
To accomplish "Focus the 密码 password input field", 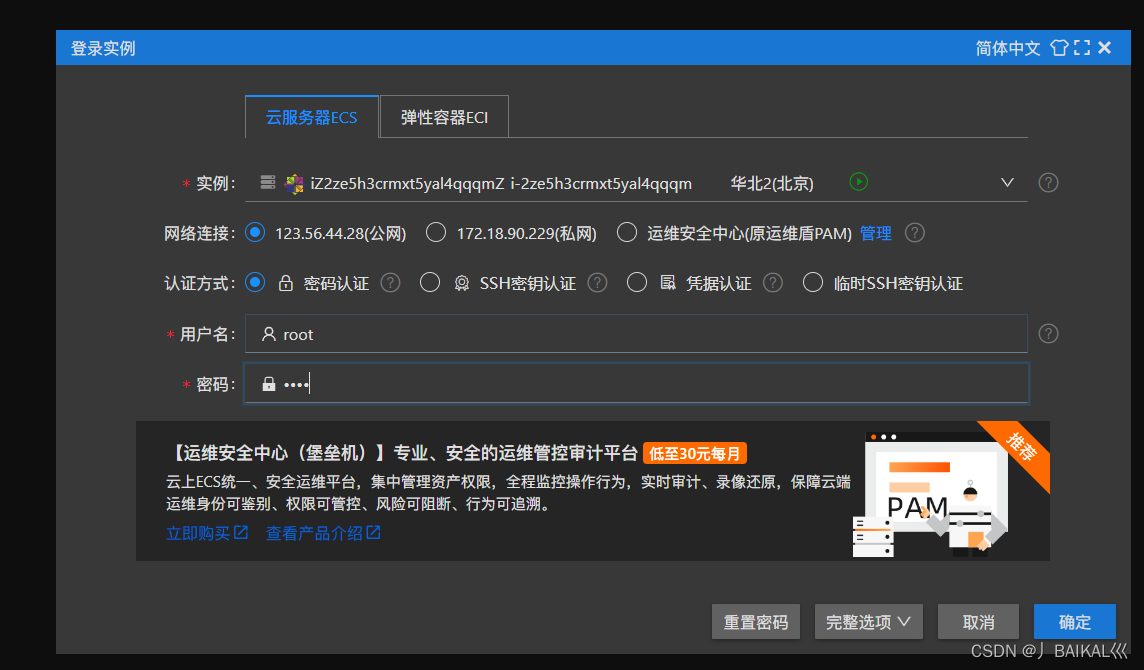I will [636, 383].
